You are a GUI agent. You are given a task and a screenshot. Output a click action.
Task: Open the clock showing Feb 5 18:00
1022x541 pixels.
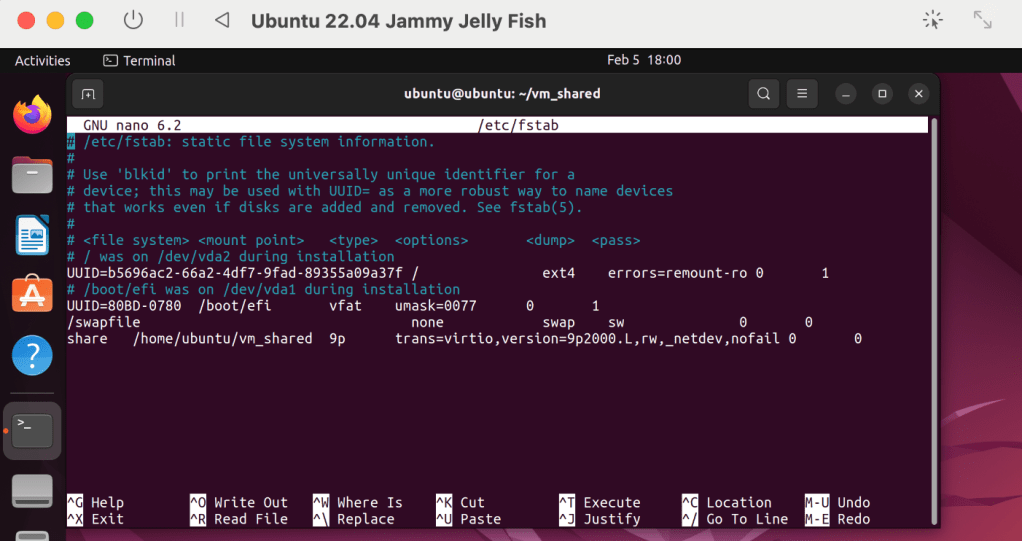643,60
